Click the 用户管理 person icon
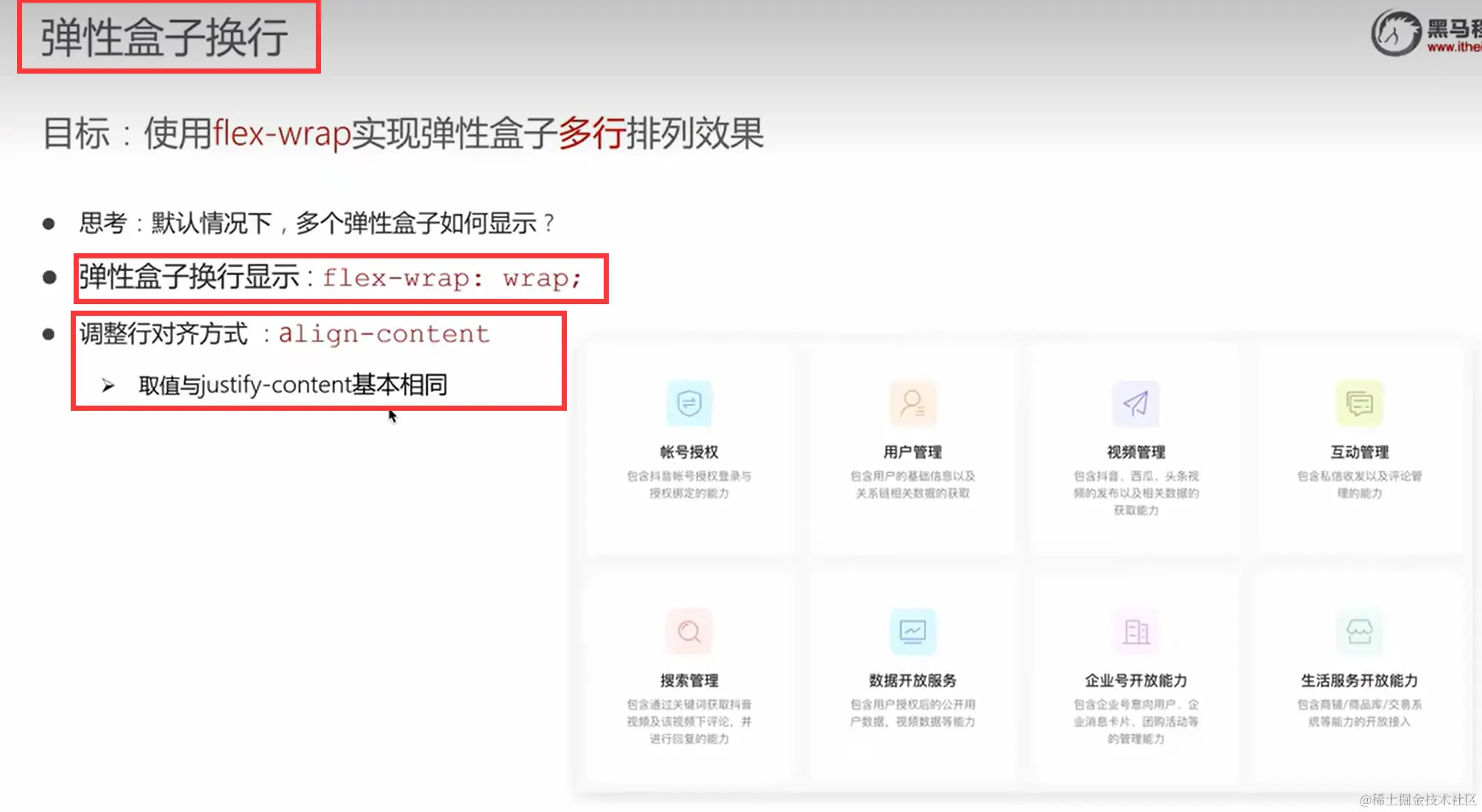The width and height of the screenshot is (1482, 812). [912, 403]
